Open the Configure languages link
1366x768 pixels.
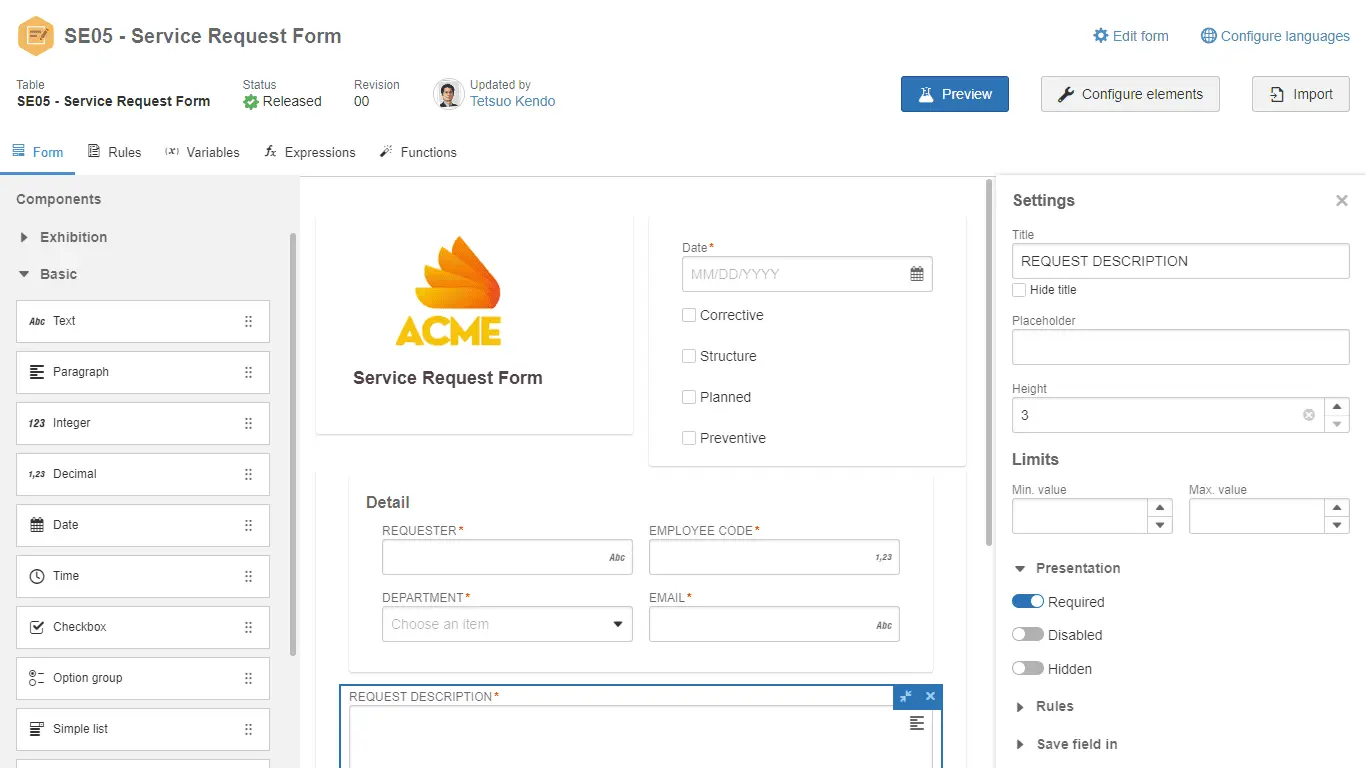pyautogui.click(x=1275, y=36)
